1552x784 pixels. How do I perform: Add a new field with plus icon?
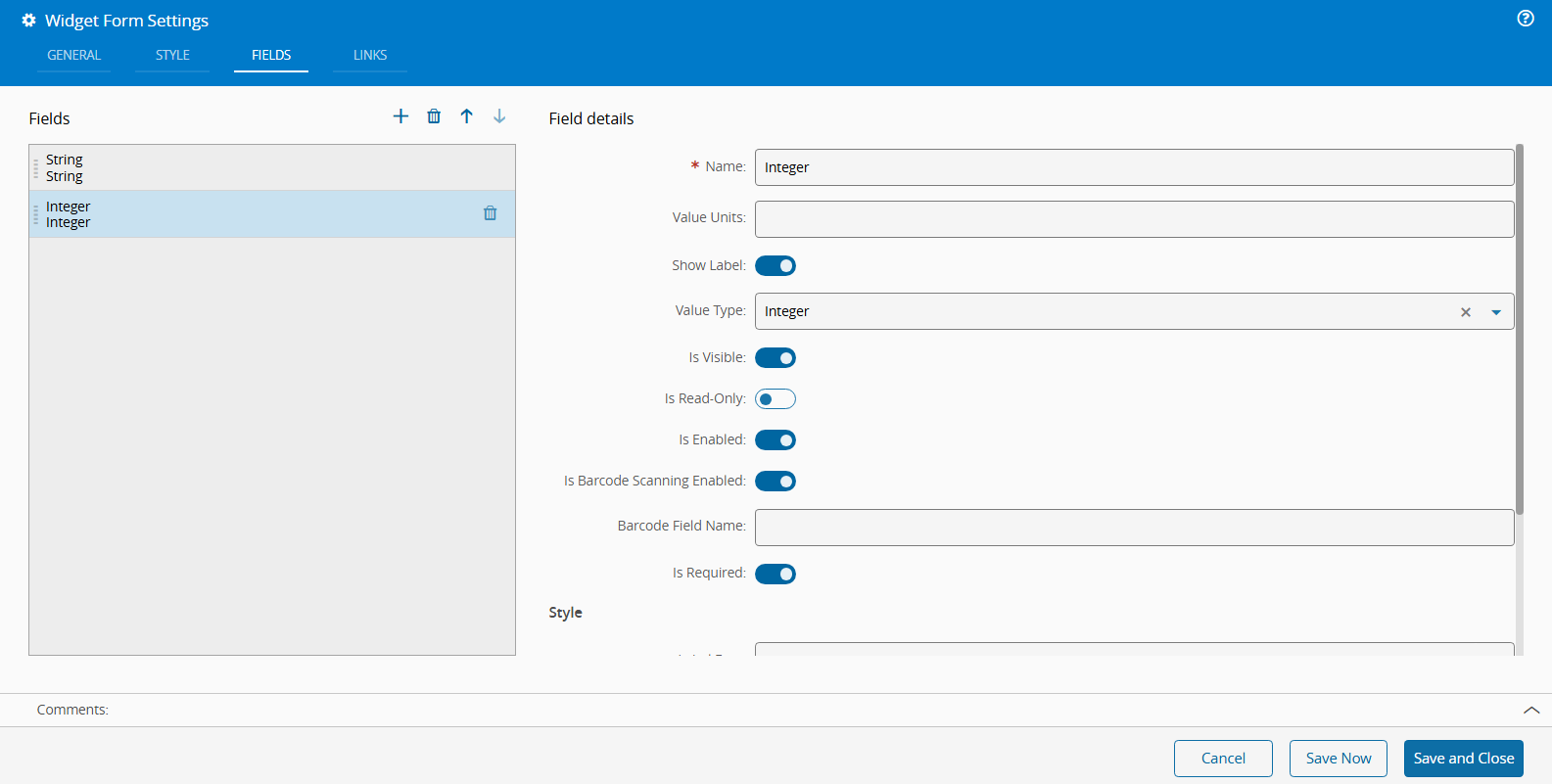(x=400, y=116)
